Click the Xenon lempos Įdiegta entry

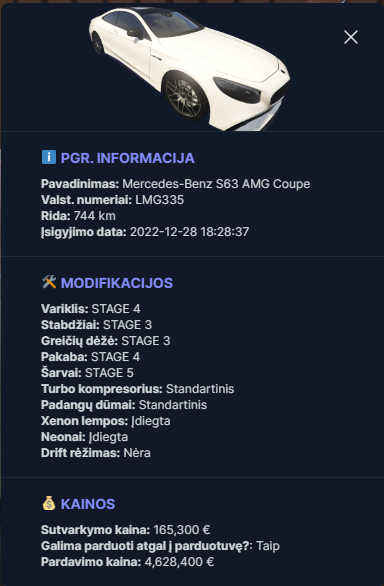click(x=106, y=421)
